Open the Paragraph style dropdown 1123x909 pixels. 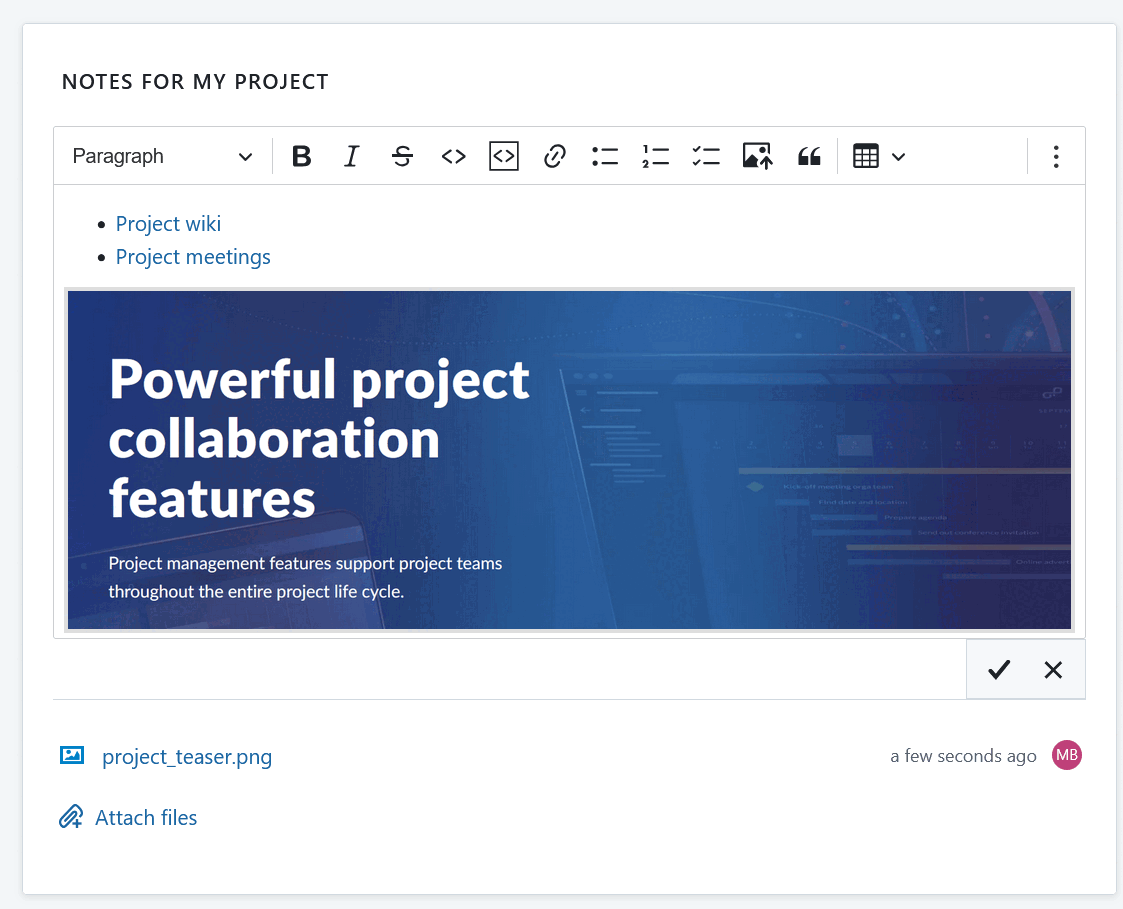(x=160, y=156)
